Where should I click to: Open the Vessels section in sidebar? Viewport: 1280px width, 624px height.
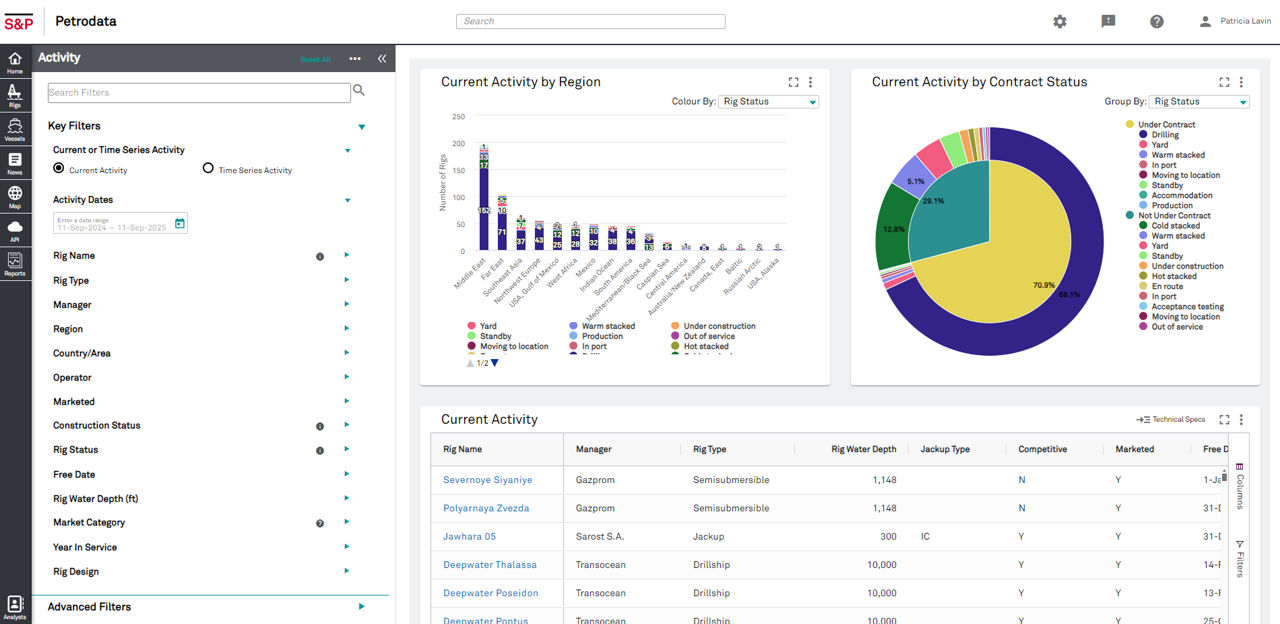pyautogui.click(x=15, y=129)
